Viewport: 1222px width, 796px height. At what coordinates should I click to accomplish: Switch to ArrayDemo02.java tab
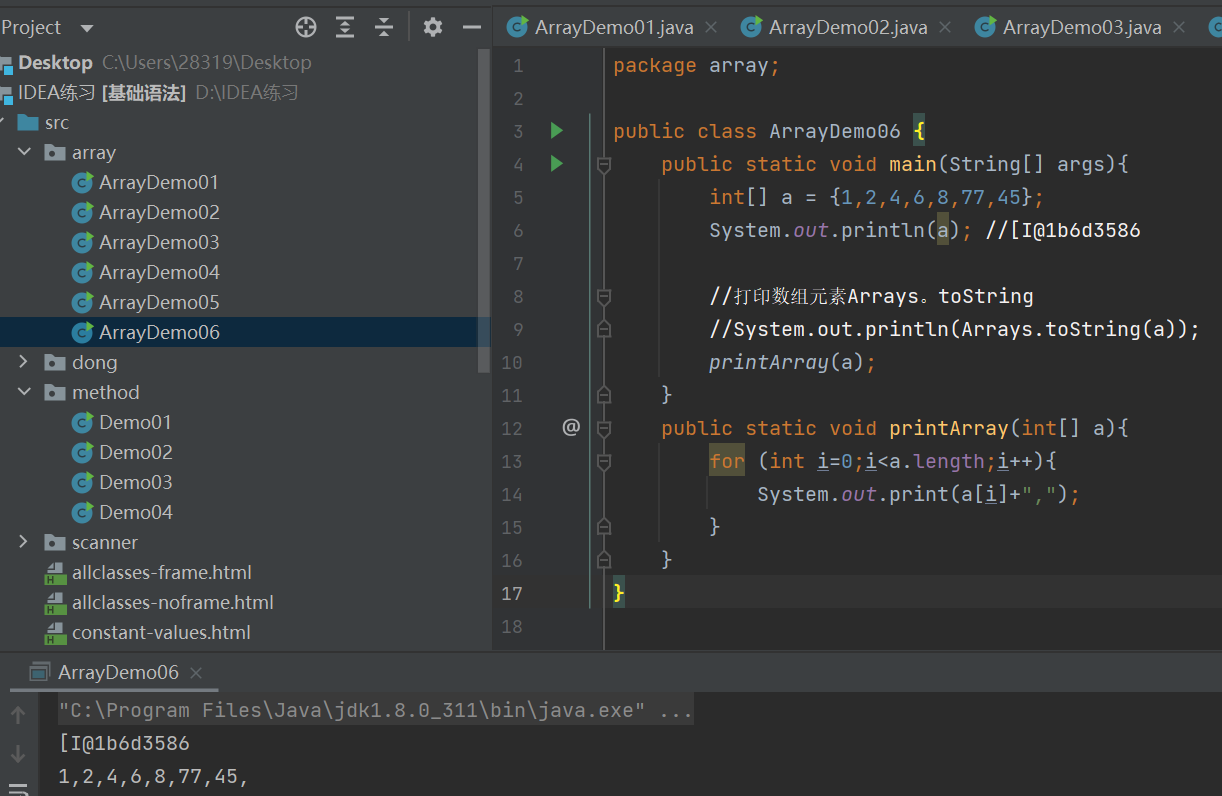(x=845, y=27)
